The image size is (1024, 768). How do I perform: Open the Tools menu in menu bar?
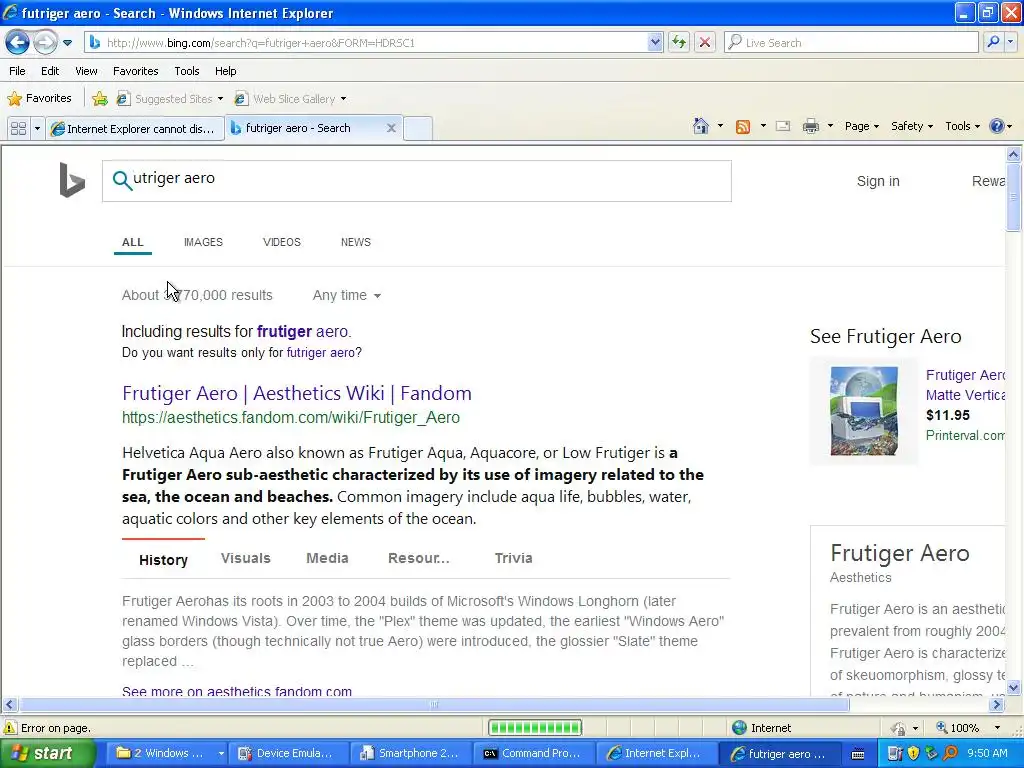[186, 71]
